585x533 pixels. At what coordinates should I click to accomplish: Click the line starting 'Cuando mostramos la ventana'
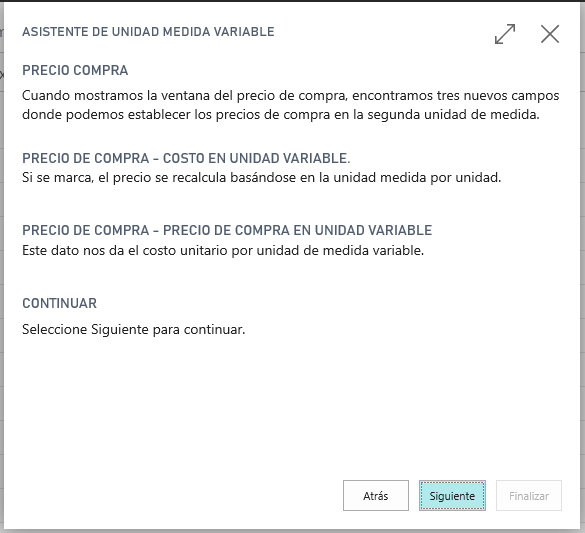tap(291, 96)
